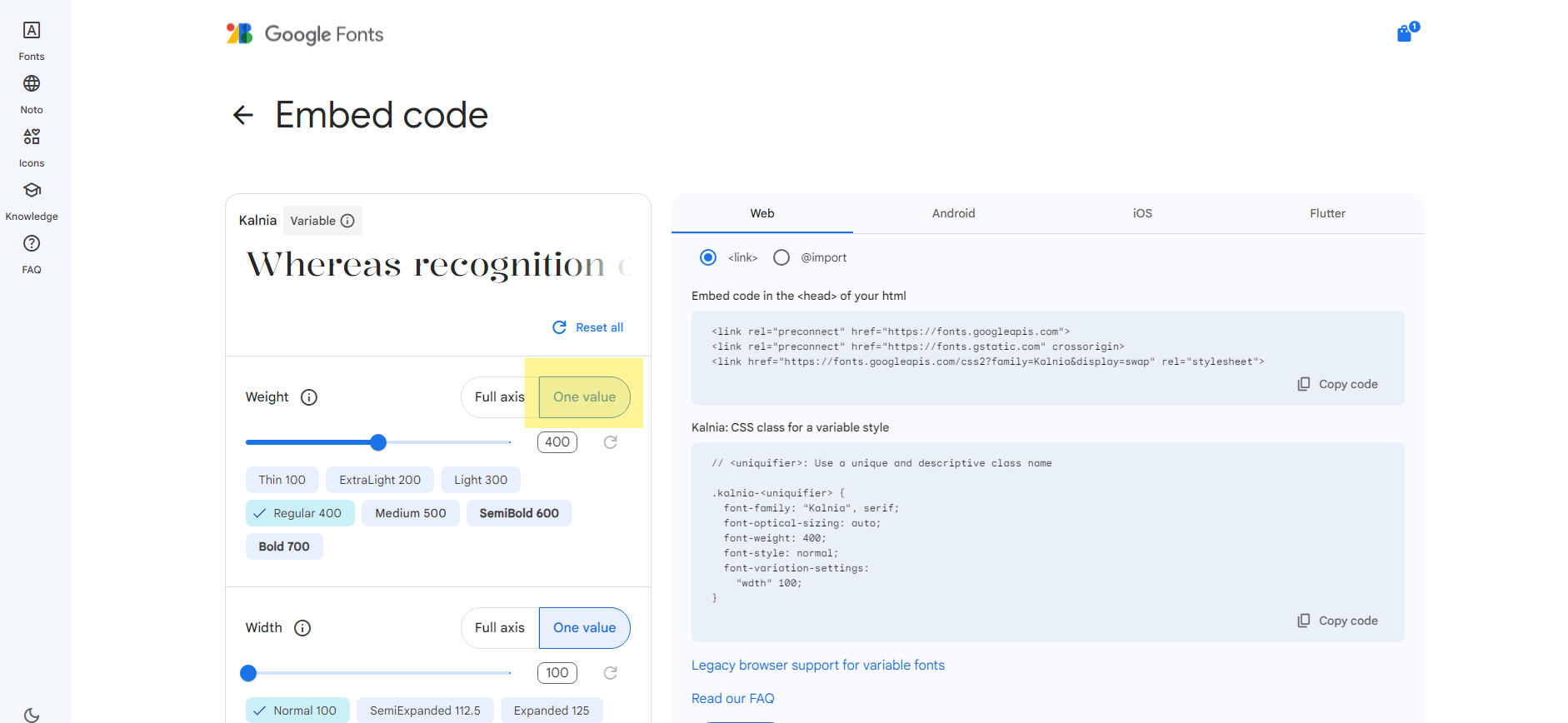Choose Light 300 weight
1568x723 pixels.
[481, 480]
